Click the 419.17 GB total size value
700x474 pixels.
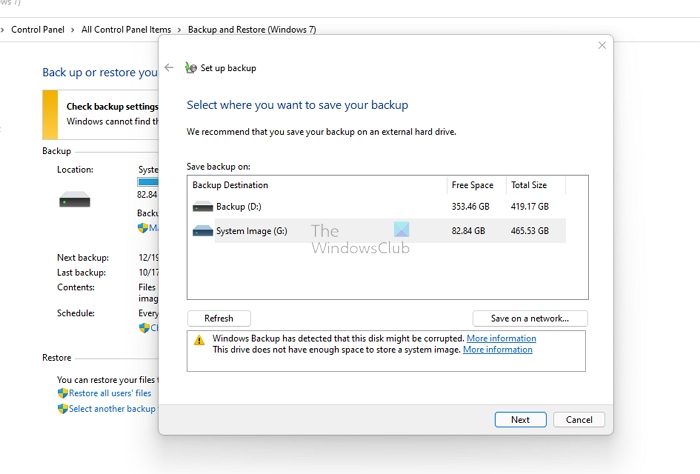[x=530, y=207]
